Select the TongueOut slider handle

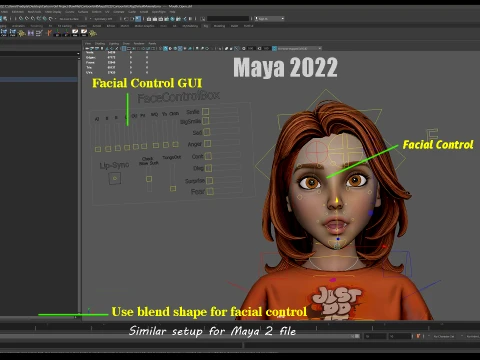point(173,189)
